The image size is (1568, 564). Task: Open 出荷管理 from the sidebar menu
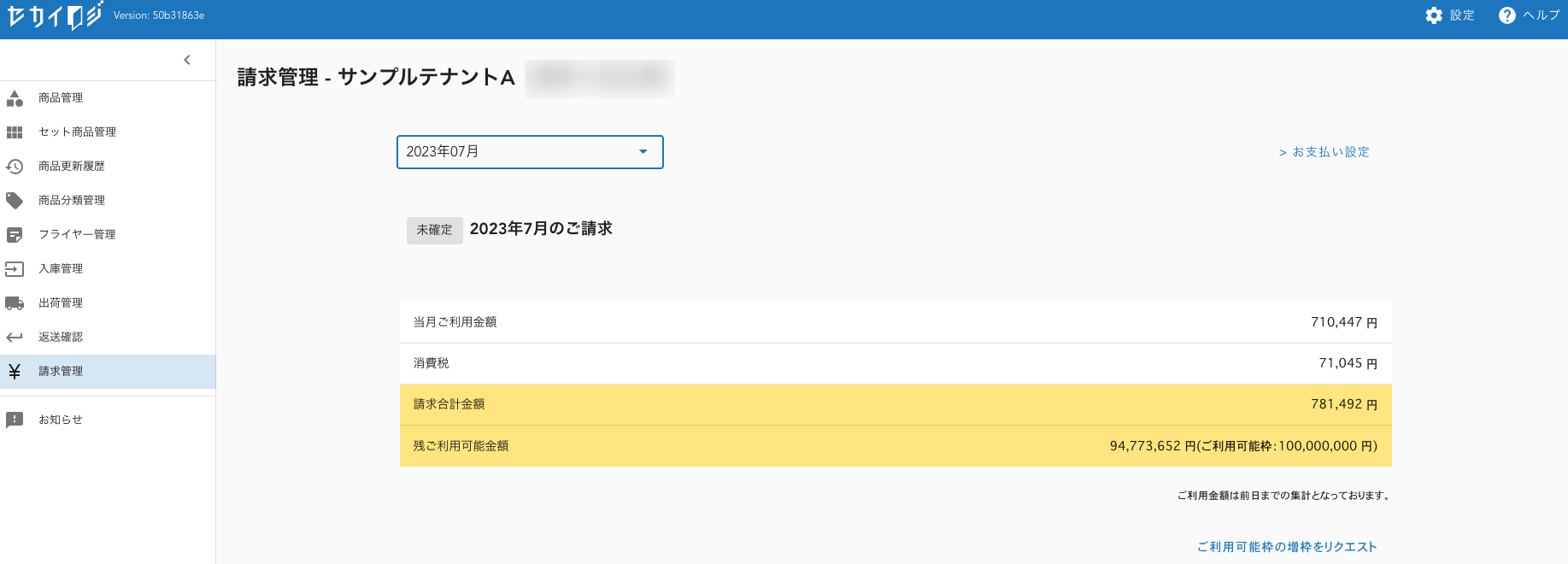click(x=61, y=303)
